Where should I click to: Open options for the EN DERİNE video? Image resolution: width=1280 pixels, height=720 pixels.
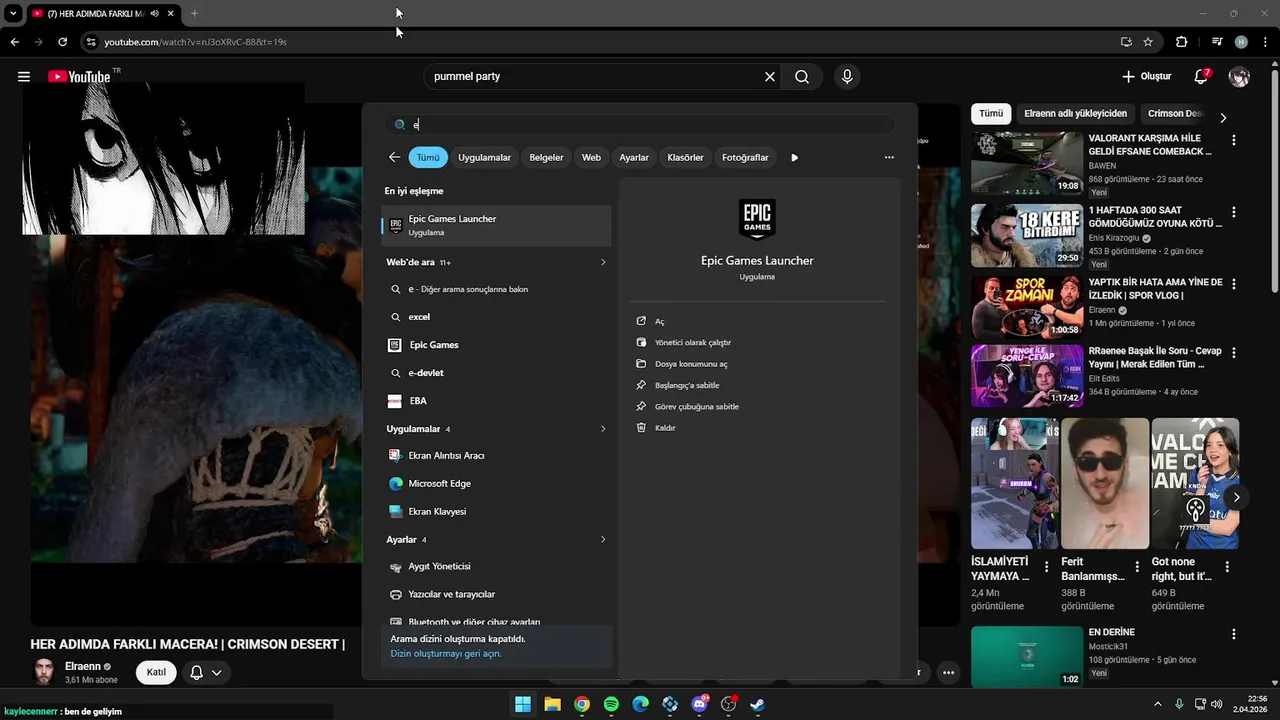click(1234, 634)
